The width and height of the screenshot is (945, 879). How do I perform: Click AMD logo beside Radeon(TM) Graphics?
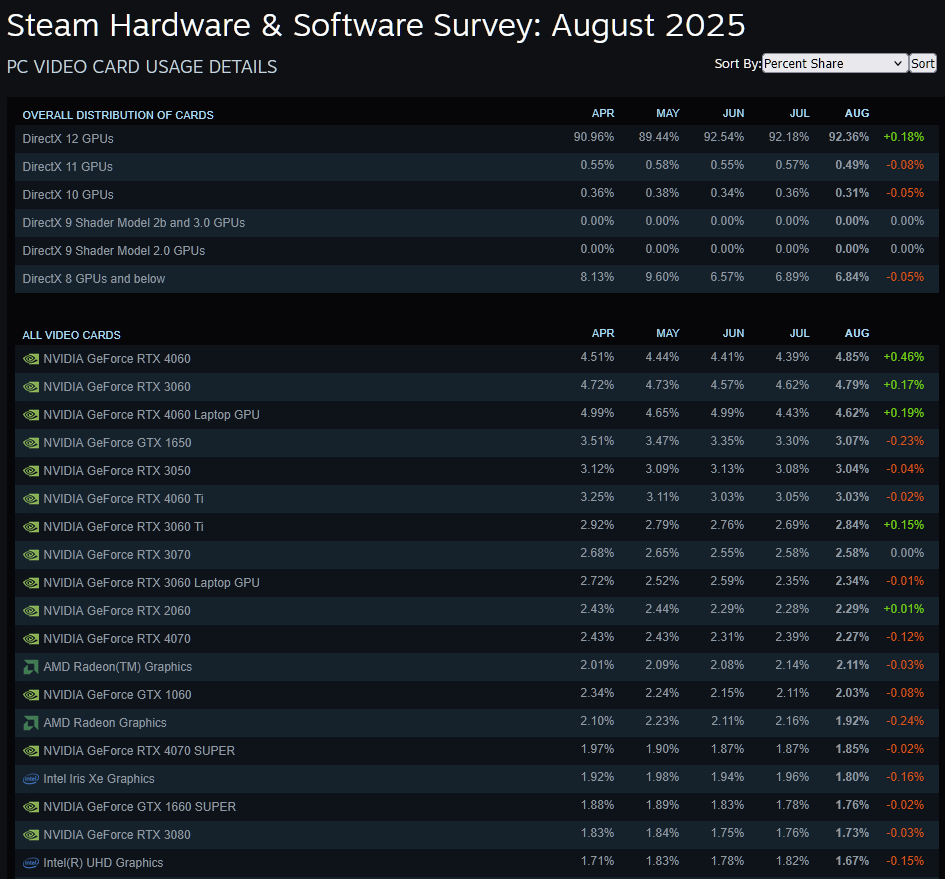point(31,667)
